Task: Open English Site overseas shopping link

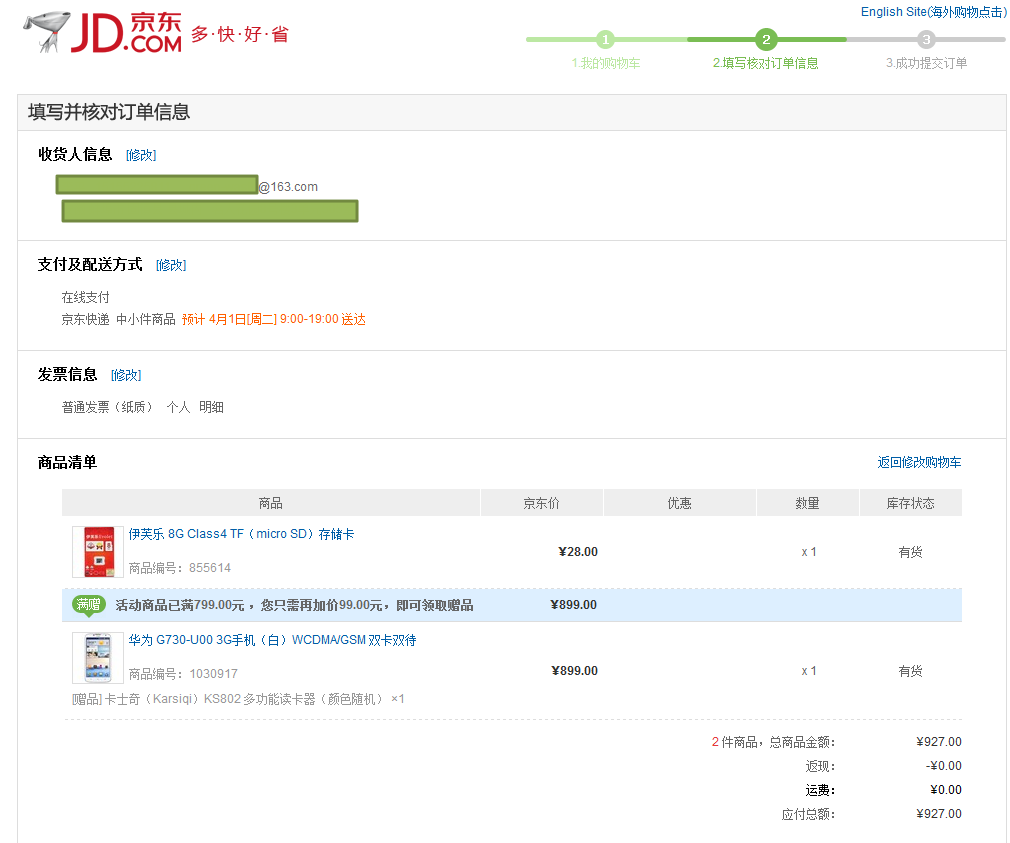Action: point(933,12)
